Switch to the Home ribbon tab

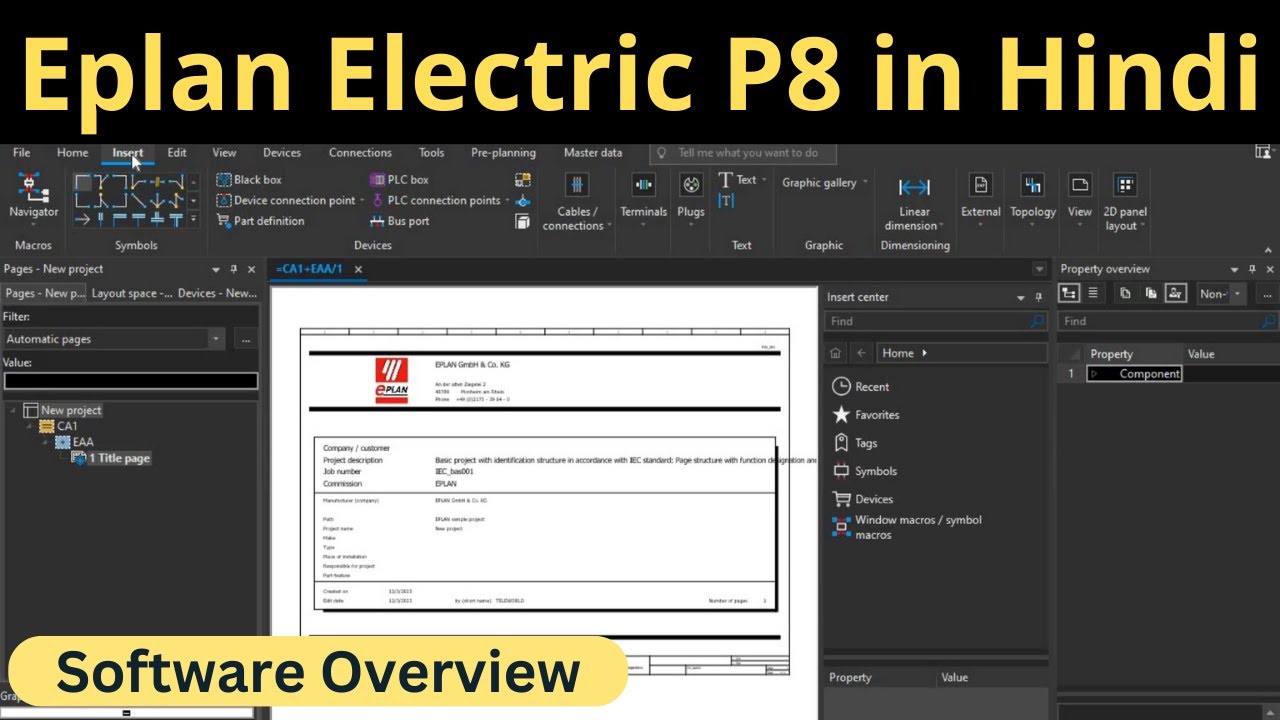coord(72,153)
